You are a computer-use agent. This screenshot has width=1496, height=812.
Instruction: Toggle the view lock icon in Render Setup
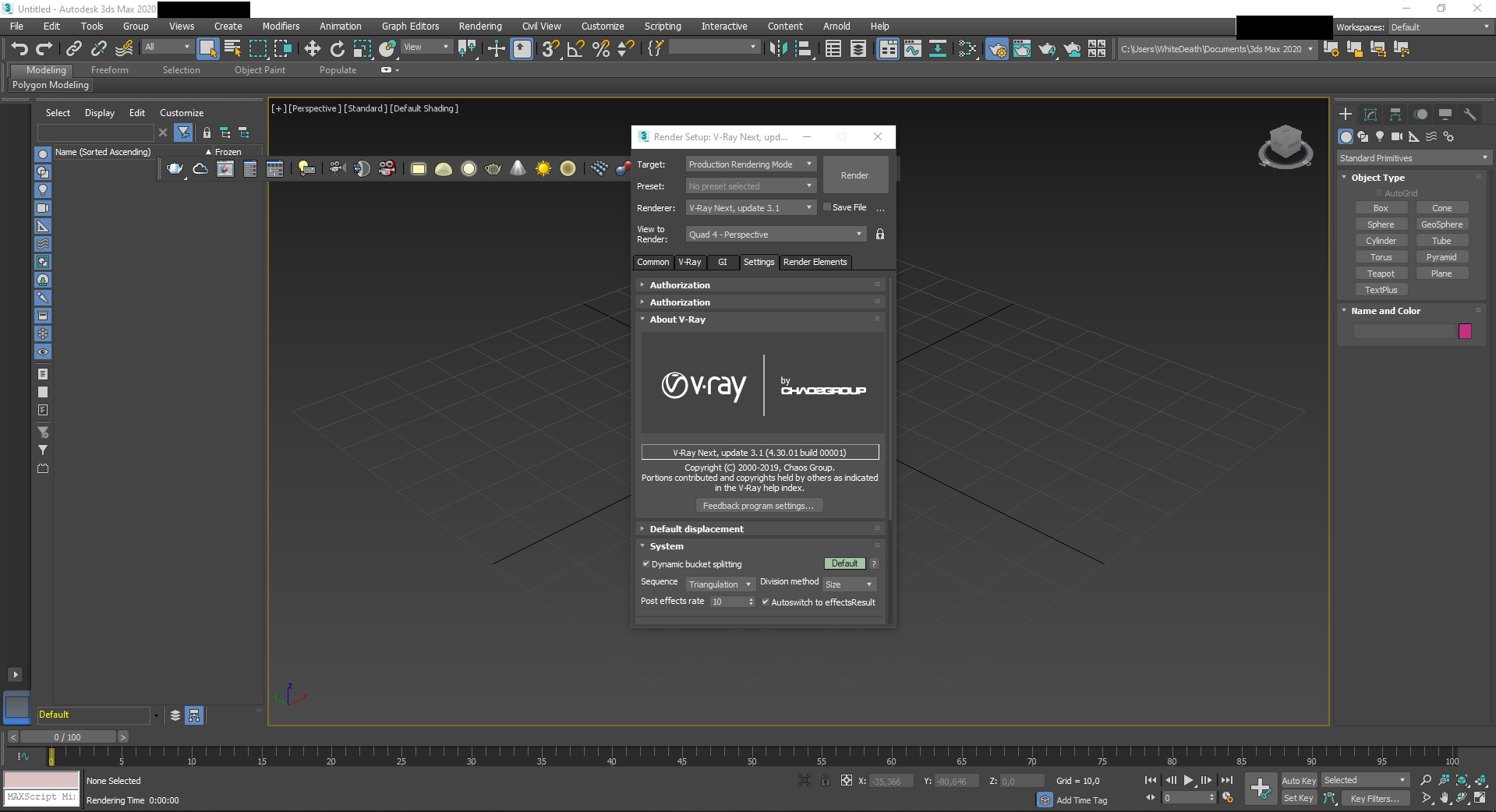point(880,234)
